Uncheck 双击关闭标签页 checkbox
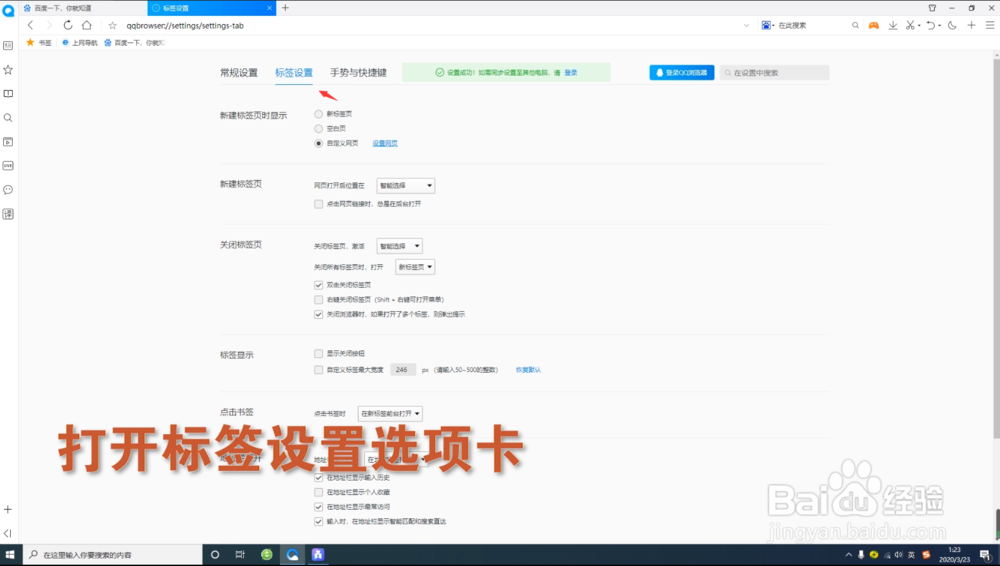The height and width of the screenshot is (566, 1000). pyautogui.click(x=318, y=285)
